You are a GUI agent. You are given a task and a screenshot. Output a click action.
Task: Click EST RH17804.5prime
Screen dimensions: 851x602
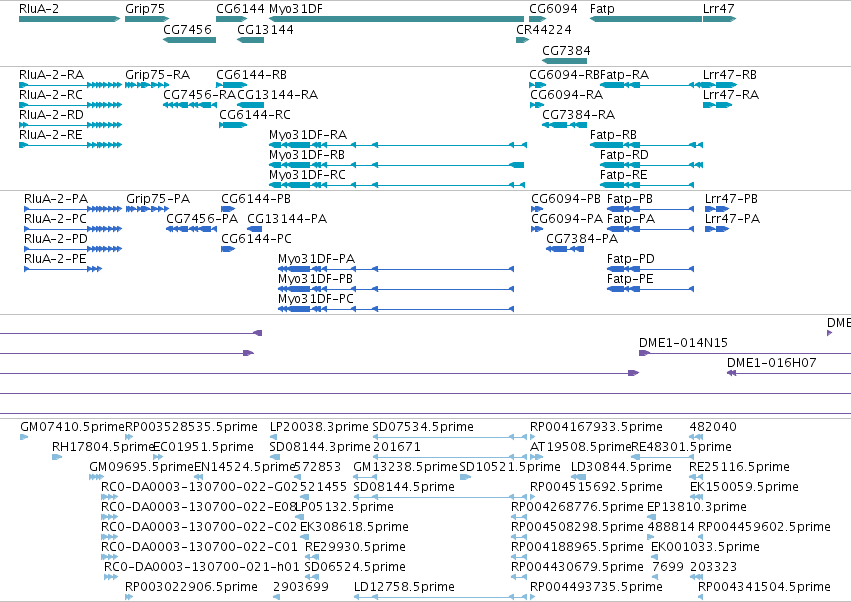point(57,457)
